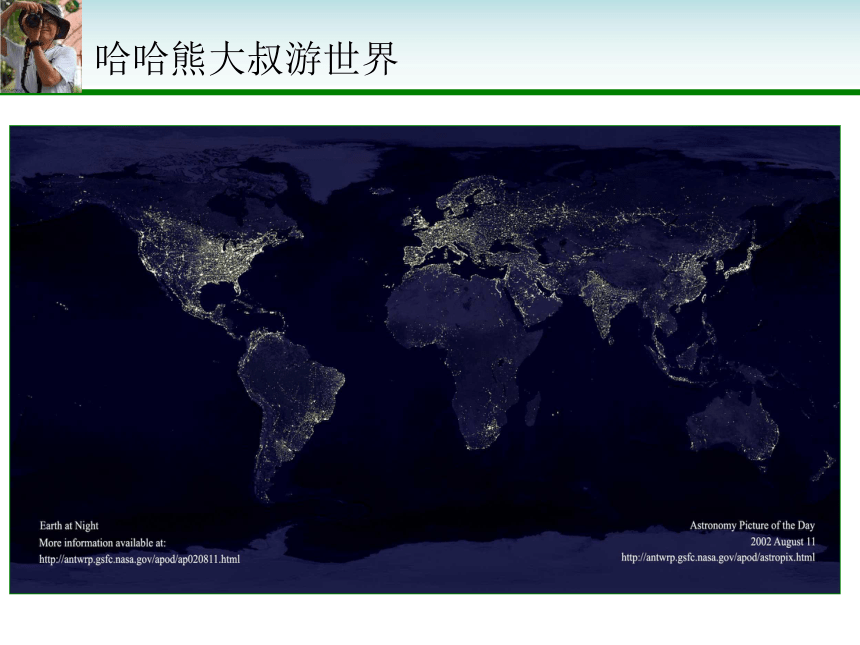Click the photographer thumbnail in the header

(x=41, y=46)
